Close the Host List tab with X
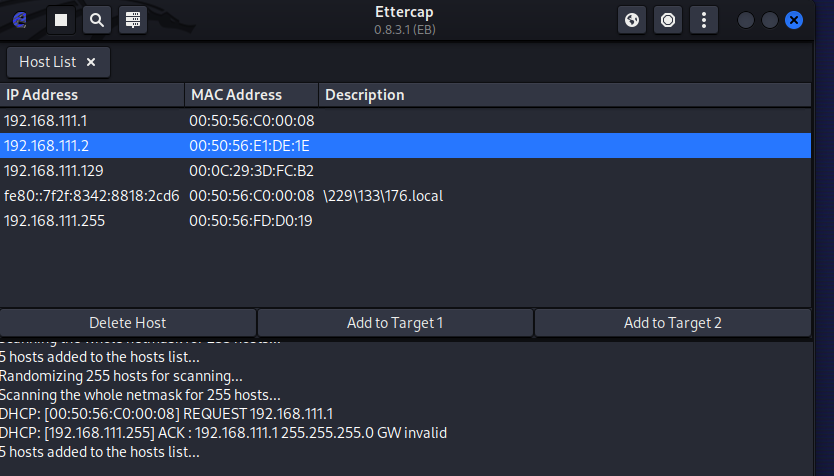Screen dimensions: 834x476 click(x=91, y=62)
